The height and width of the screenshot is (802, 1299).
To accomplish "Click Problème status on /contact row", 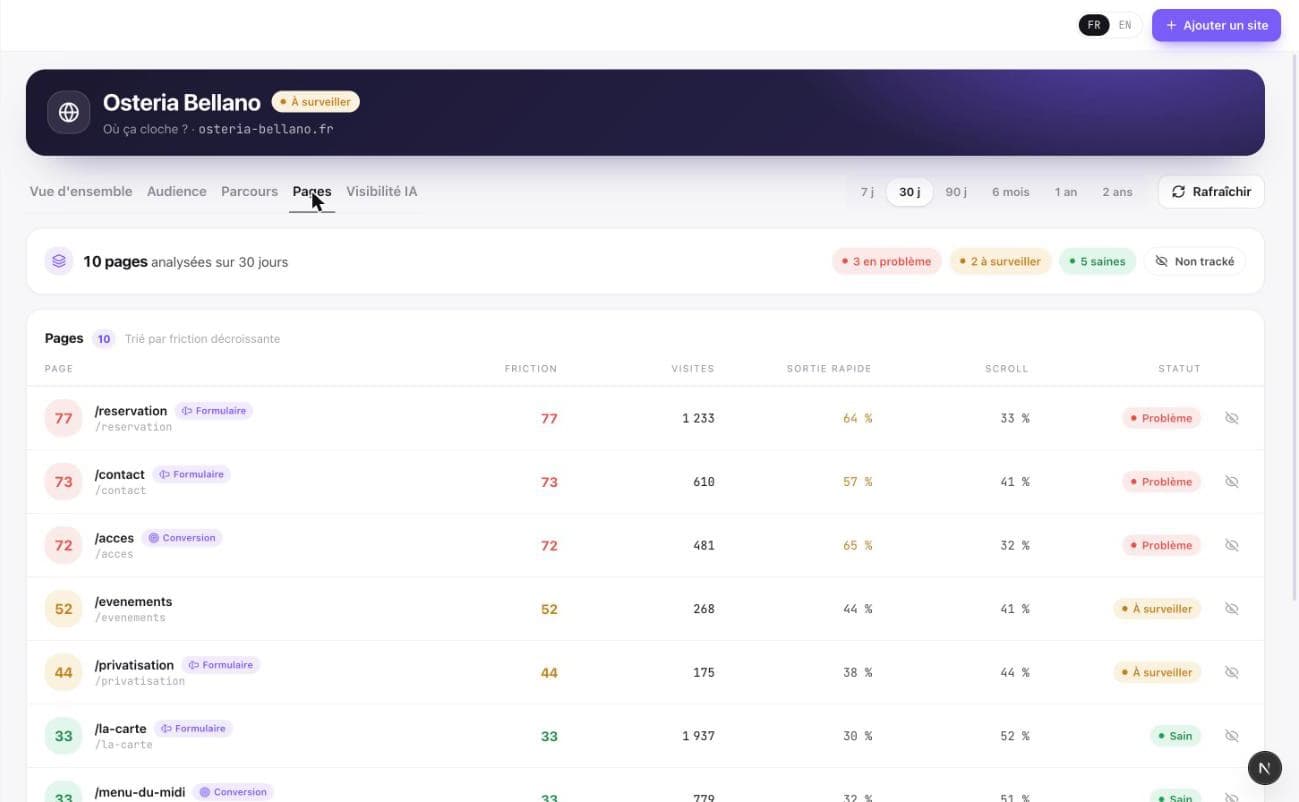I will pos(1161,482).
